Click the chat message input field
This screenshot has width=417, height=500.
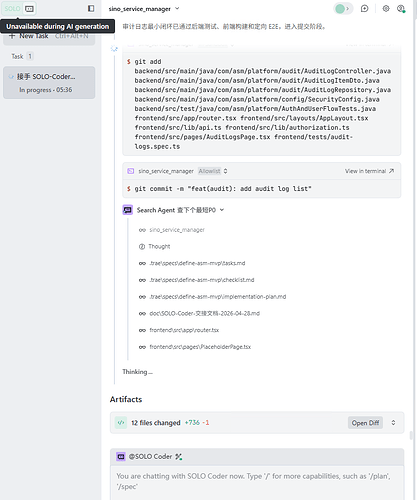click(x=257, y=482)
